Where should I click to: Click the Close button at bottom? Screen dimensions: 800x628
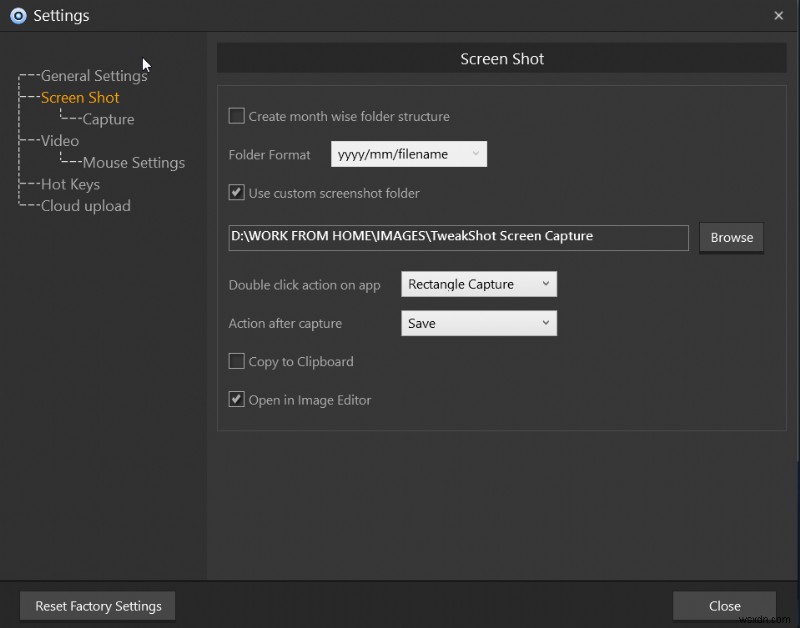pyautogui.click(x=724, y=606)
